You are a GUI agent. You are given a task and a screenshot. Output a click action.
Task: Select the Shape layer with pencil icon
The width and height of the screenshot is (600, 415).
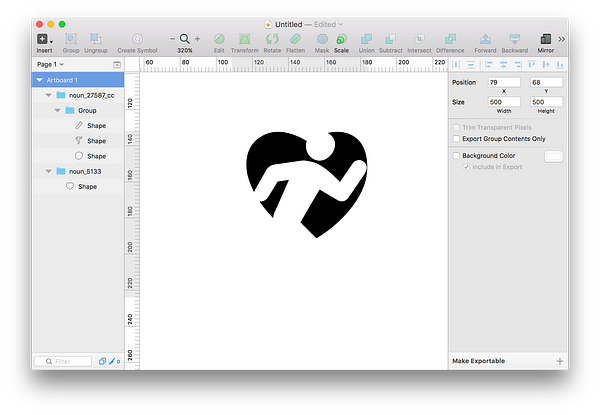click(78, 125)
